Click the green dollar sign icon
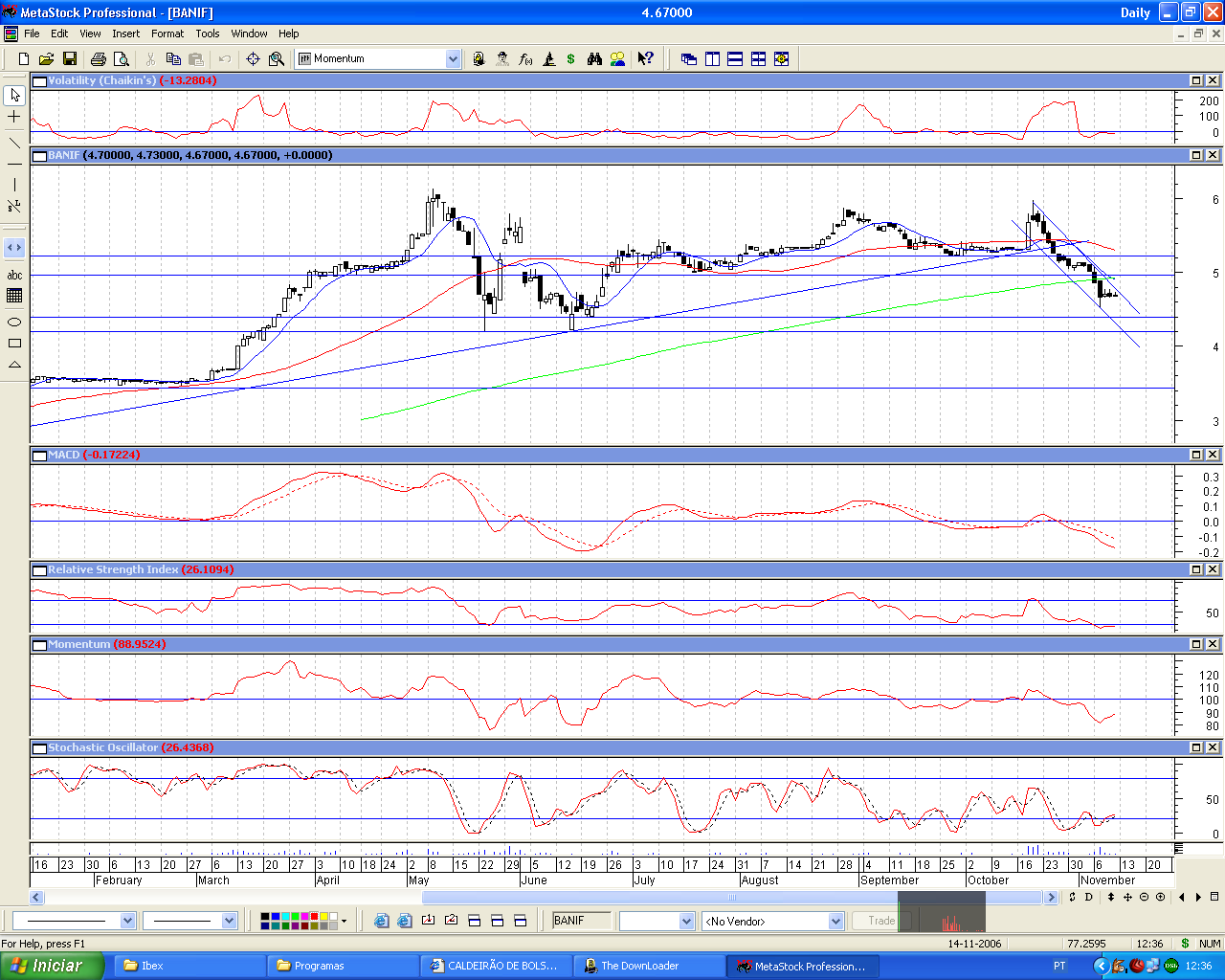Screen dimensions: 1225x980 pyautogui.click(x=571, y=59)
